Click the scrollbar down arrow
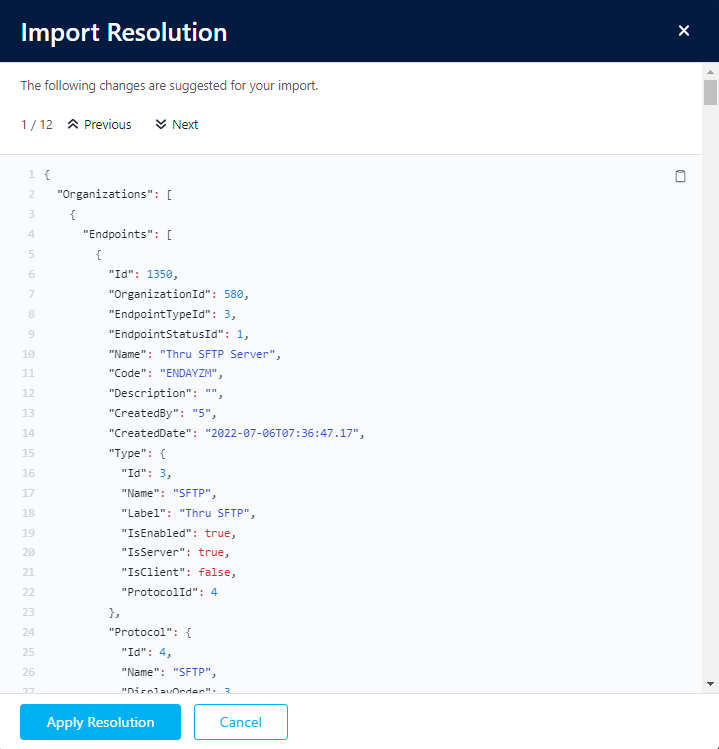Image resolution: width=719 pixels, height=749 pixels. tap(710, 683)
